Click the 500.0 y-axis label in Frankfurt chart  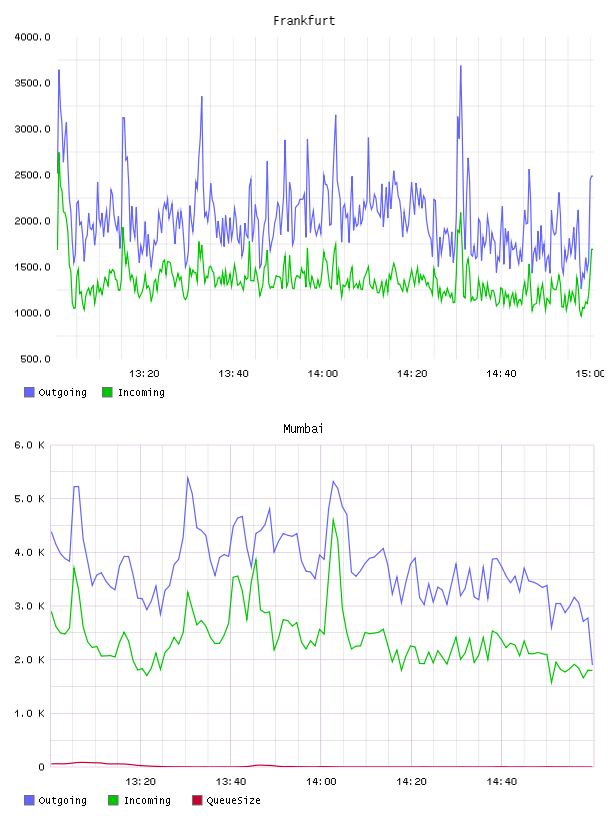35,359
